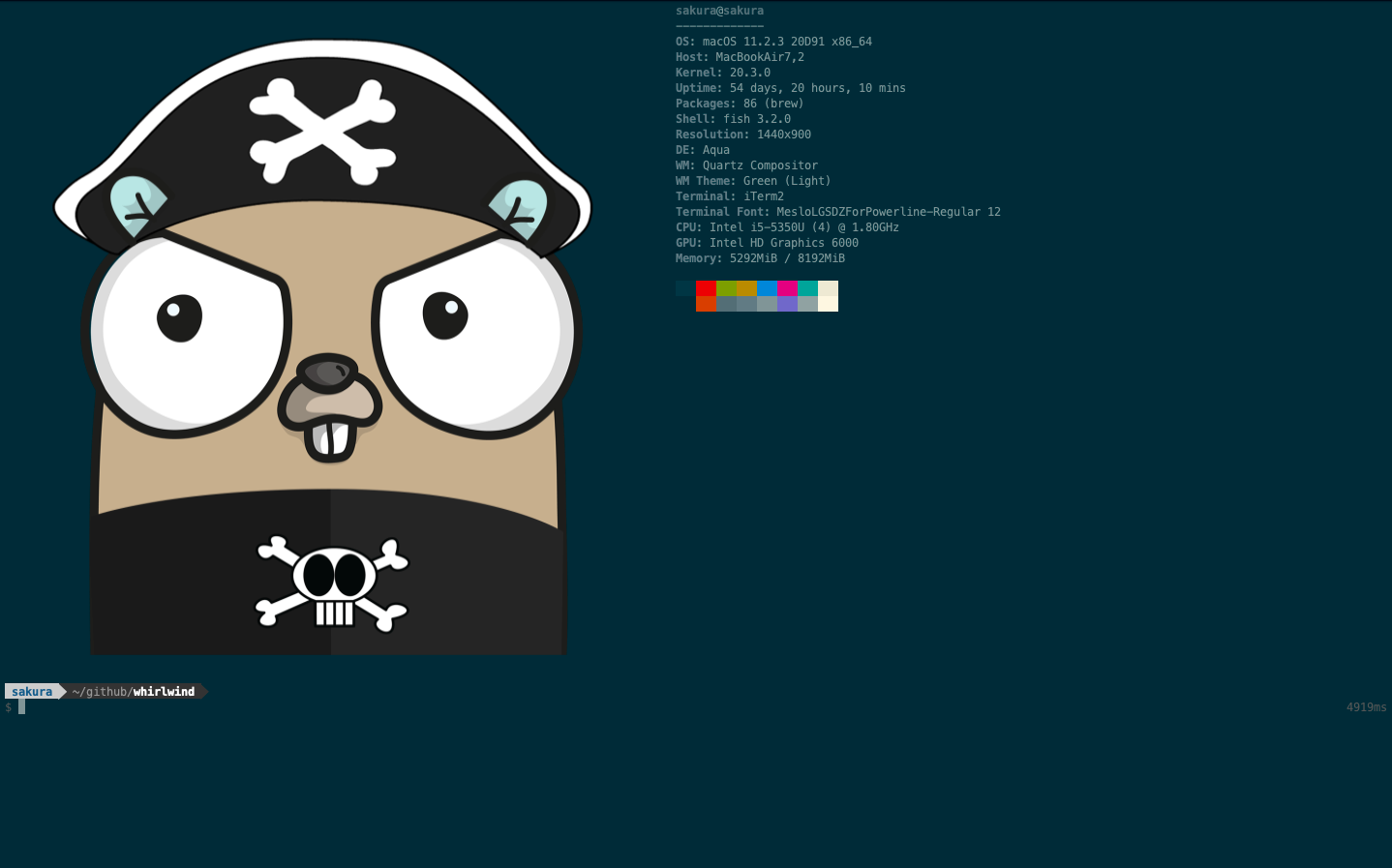This screenshot has height=868, width=1392.
Task: Click the 'GPU: Intel HD Graphics 6000' line
Action: pyautogui.click(x=767, y=243)
